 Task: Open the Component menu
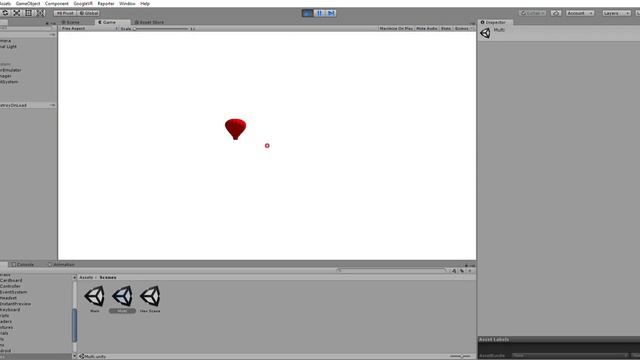pyautogui.click(x=56, y=3)
